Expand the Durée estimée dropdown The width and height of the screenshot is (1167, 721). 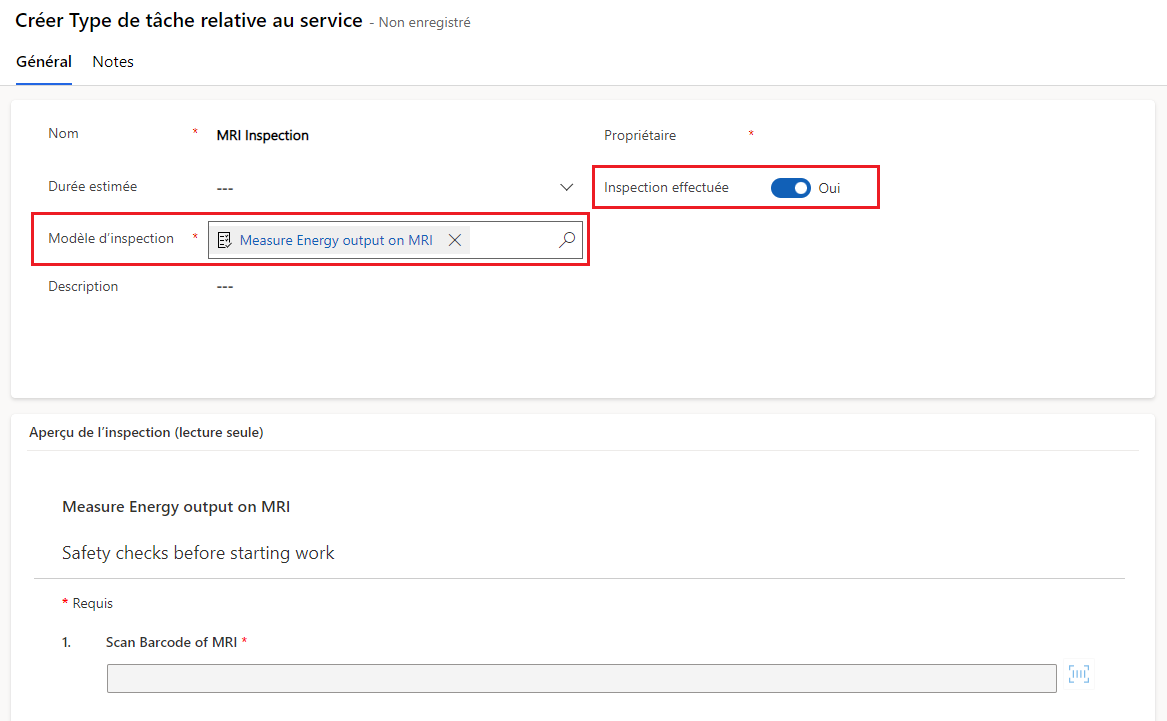click(566, 188)
